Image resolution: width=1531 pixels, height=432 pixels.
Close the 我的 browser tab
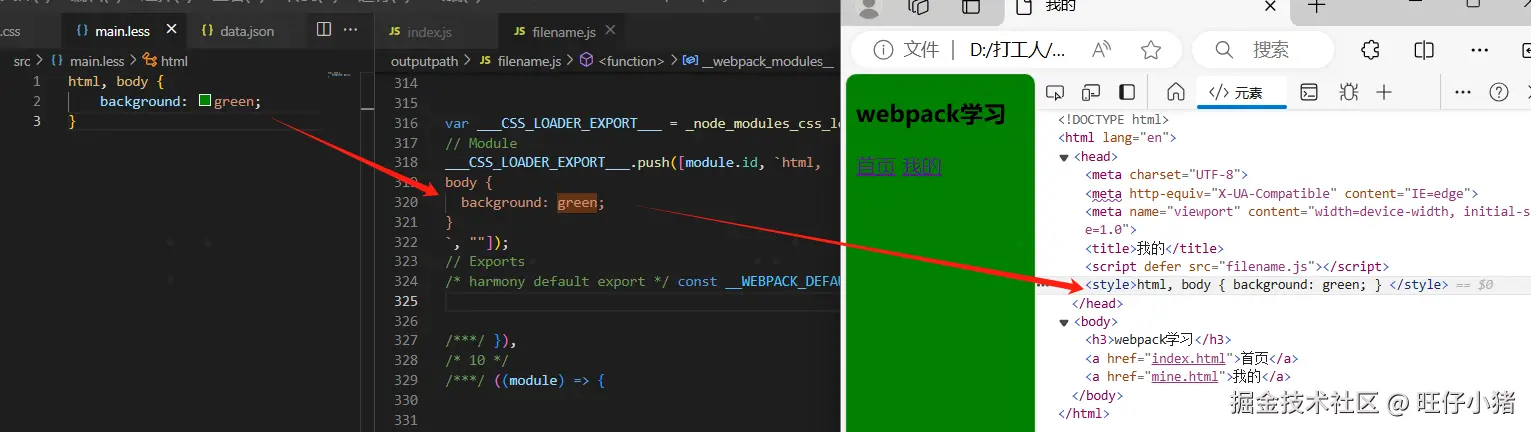pos(1270,6)
